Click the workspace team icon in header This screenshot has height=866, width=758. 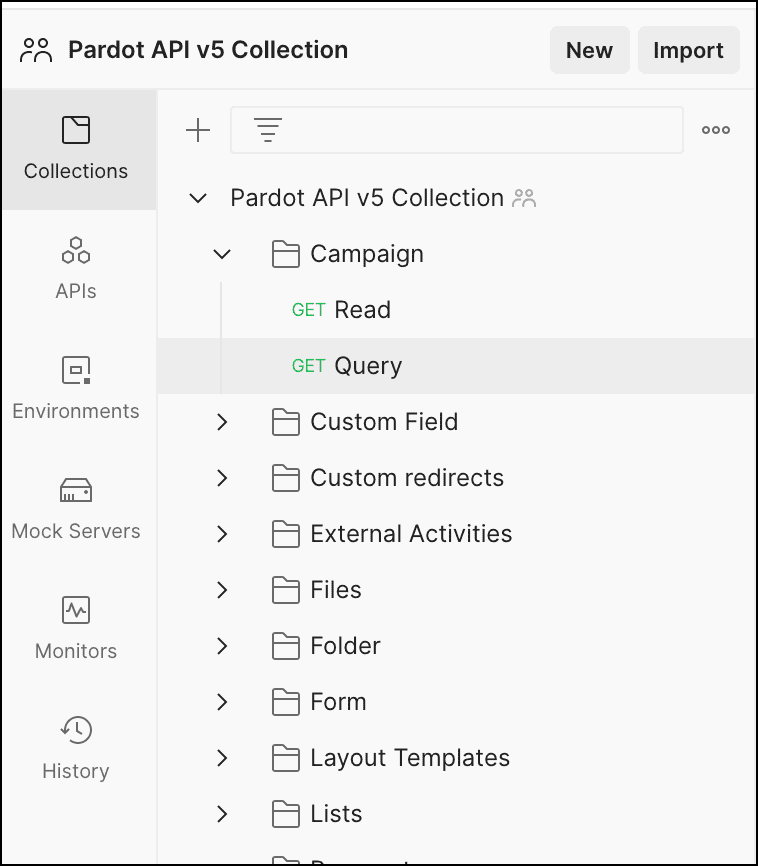click(36, 50)
